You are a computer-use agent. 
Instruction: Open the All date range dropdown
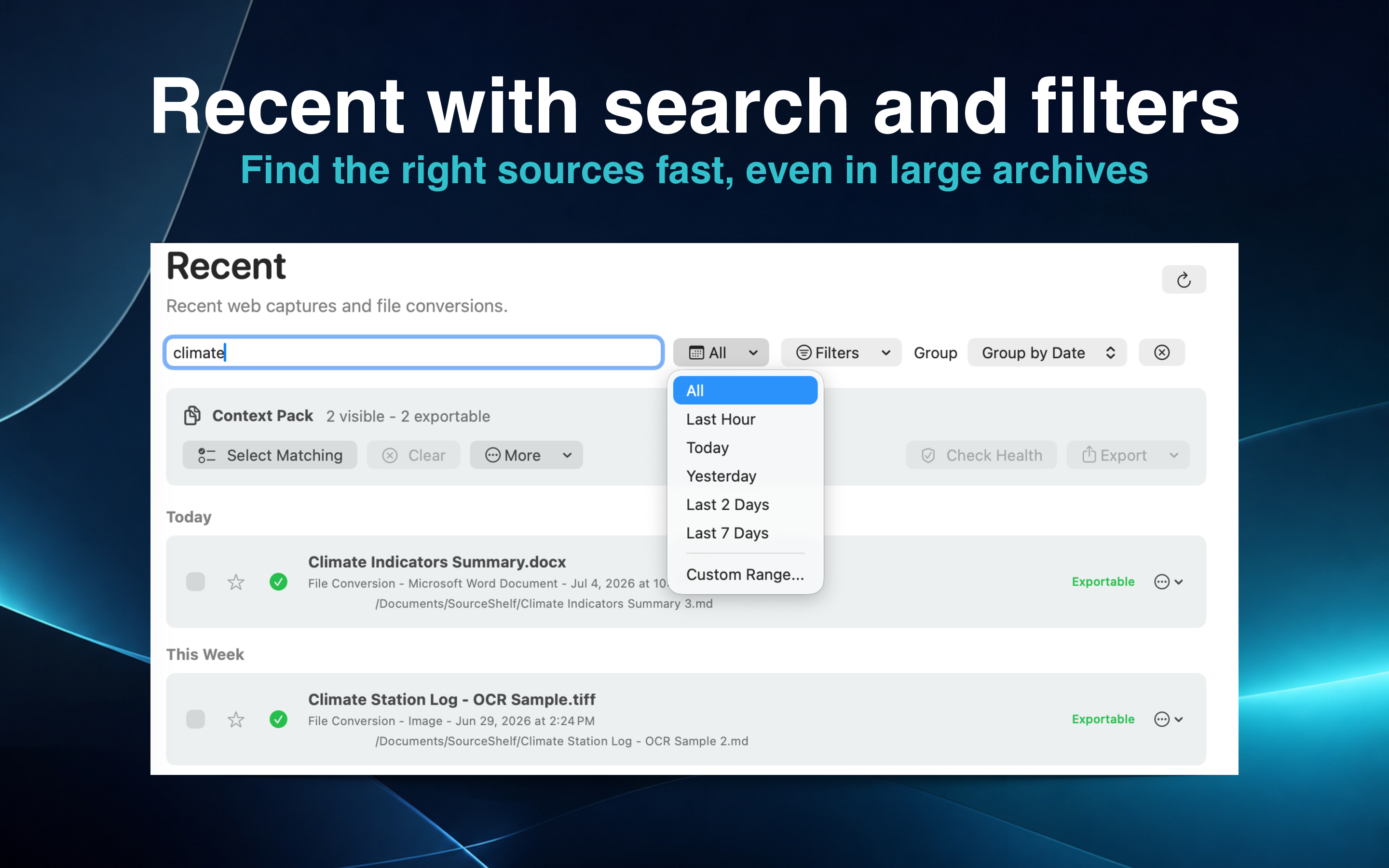point(721,353)
